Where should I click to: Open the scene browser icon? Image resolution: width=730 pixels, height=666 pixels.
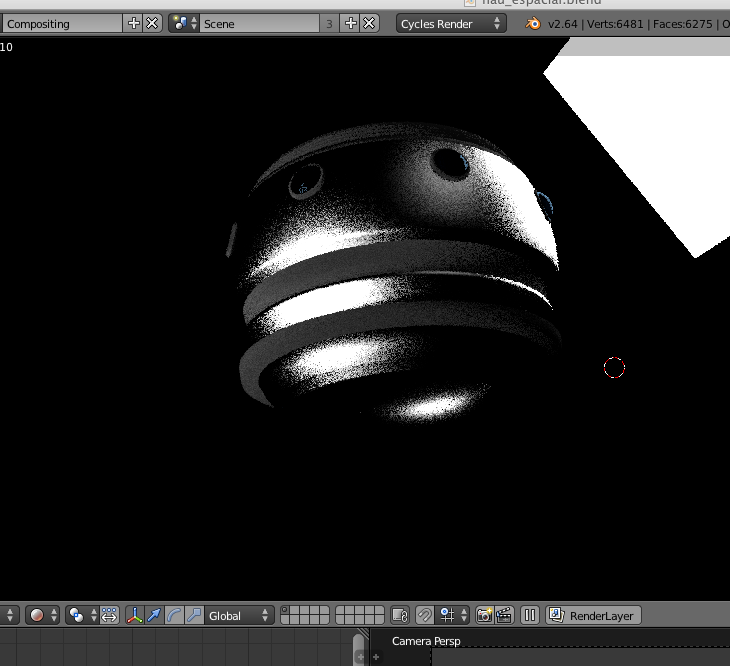[x=180, y=23]
